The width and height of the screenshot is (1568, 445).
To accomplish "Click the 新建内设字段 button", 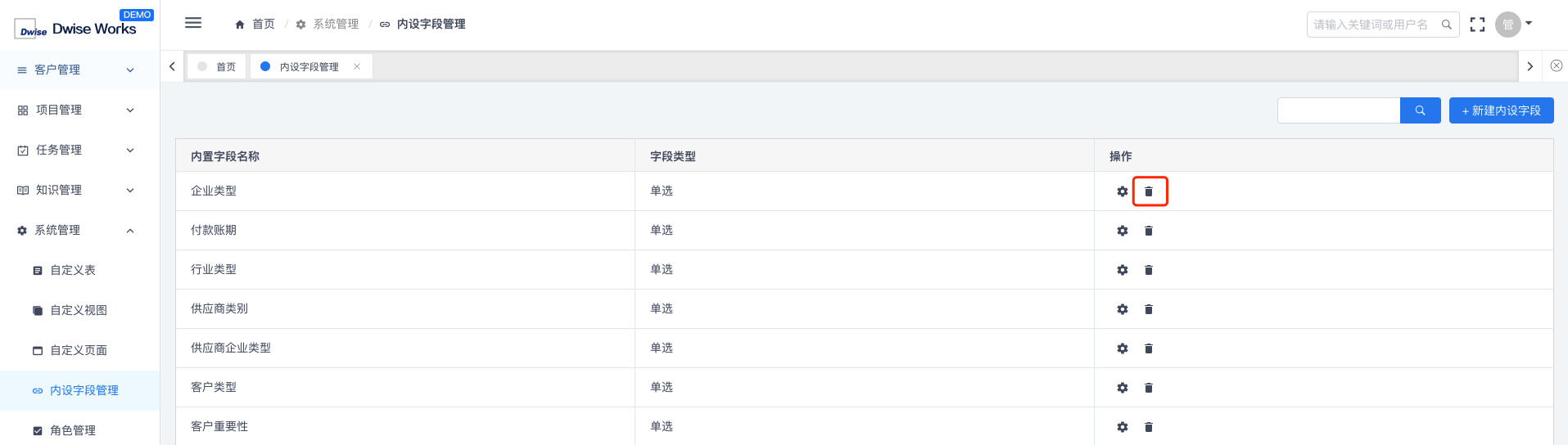I will click(x=1501, y=110).
